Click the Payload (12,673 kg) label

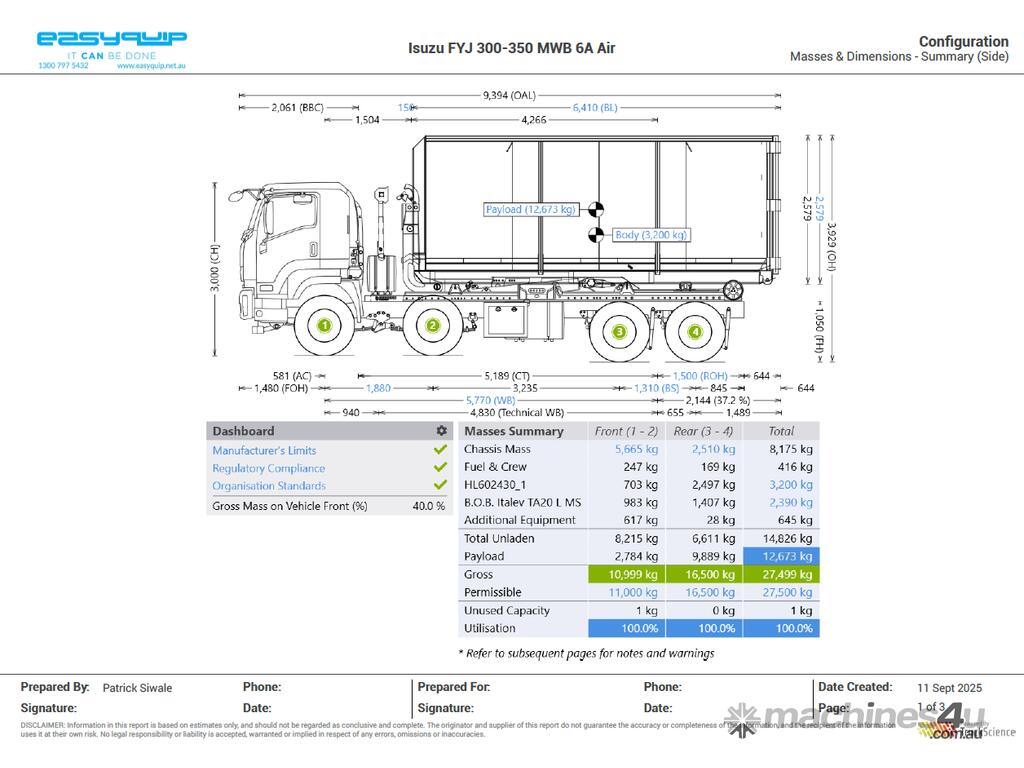(x=531, y=210)
